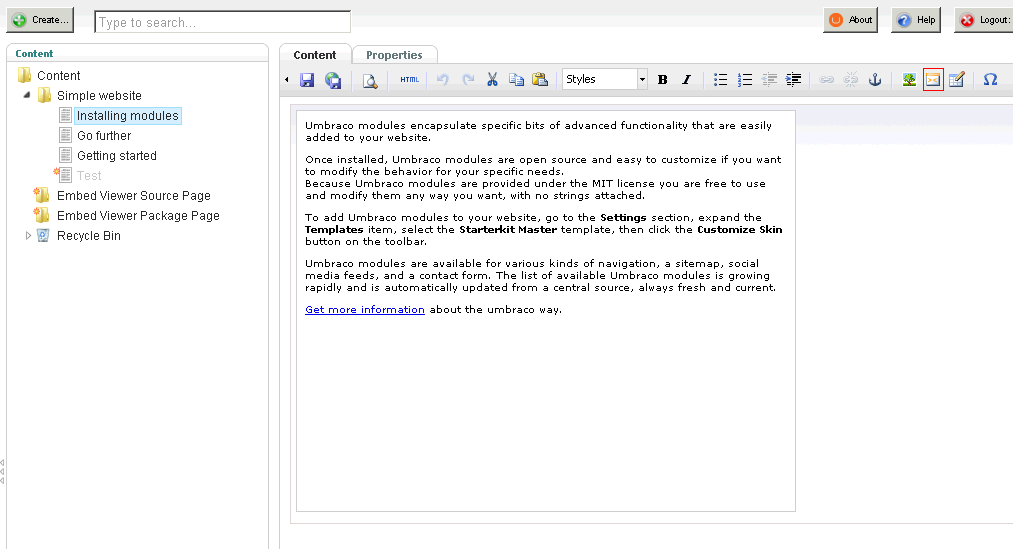Screen dimensions: 1013x549
Task: Click the Insert Table icon
Action: point(957,79)
